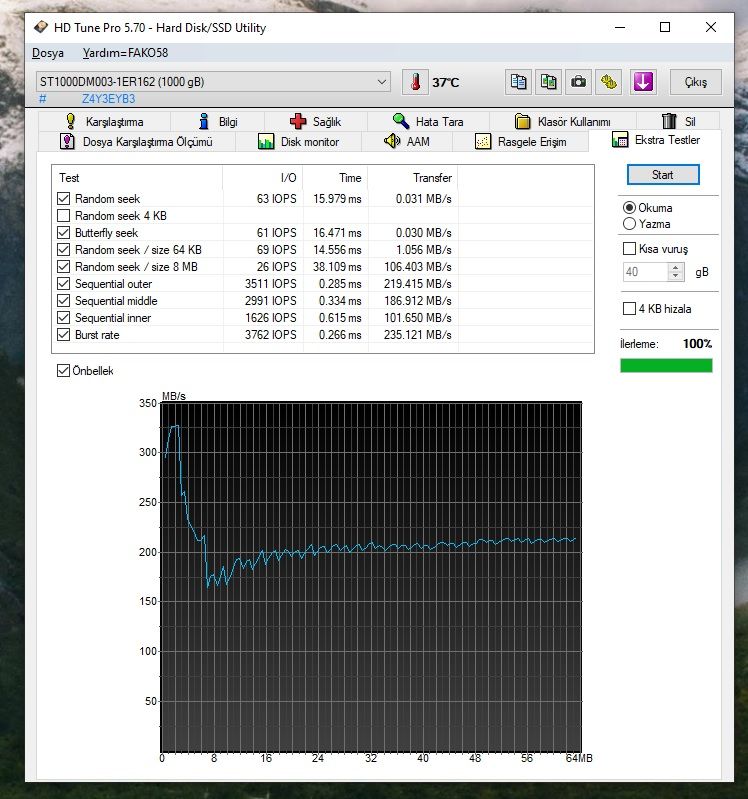The width and height of the screenshot is (748, 799).
Task: Switch to the Sağlık tab
Action: (x=315, y=121)
